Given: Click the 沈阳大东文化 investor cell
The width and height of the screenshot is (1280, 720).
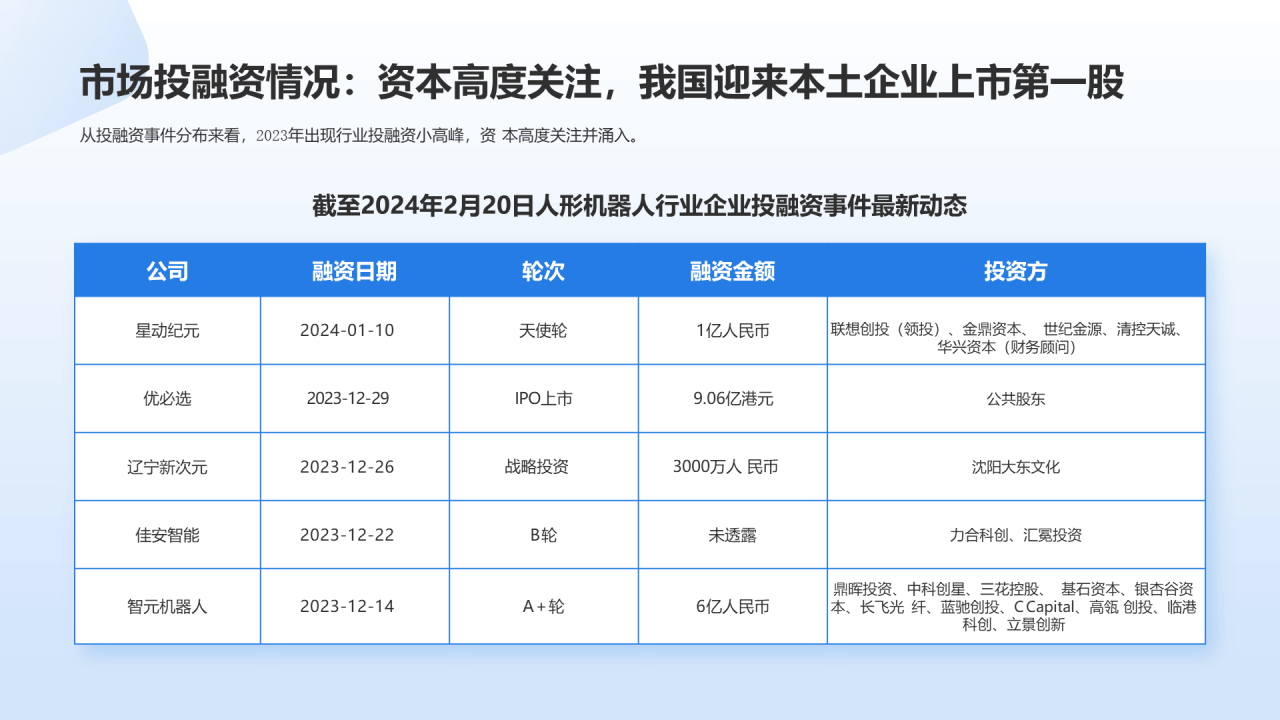Looking at the screenshot, I should (1016, 466).
